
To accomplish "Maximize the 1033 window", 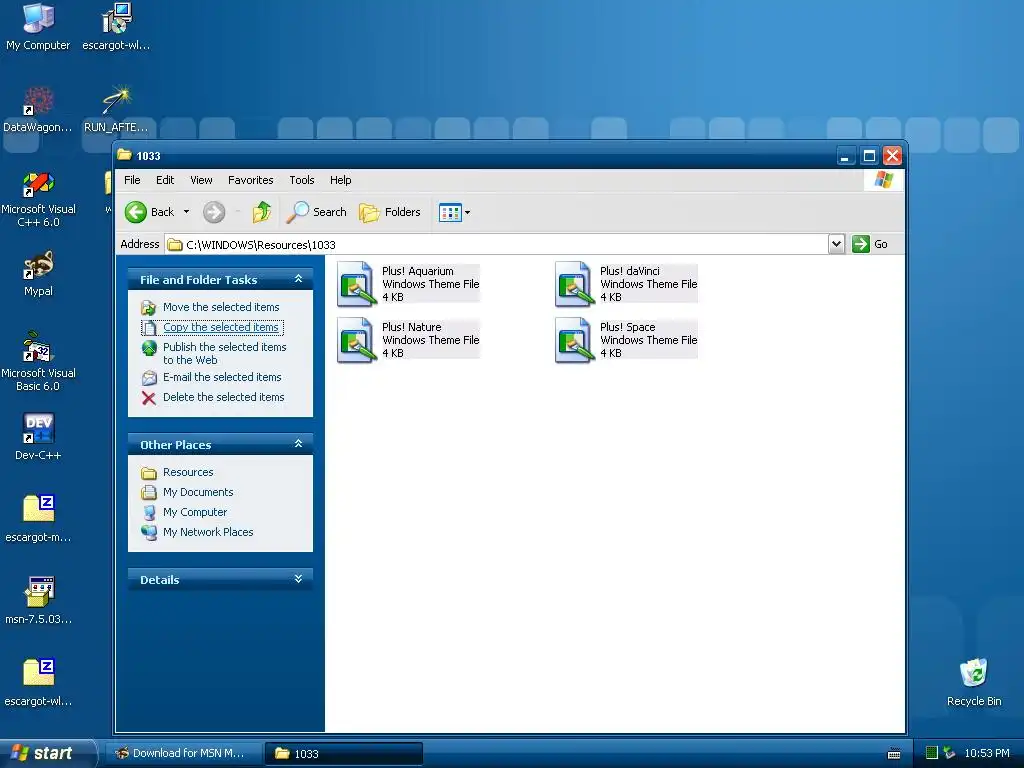I will (869, 156).
